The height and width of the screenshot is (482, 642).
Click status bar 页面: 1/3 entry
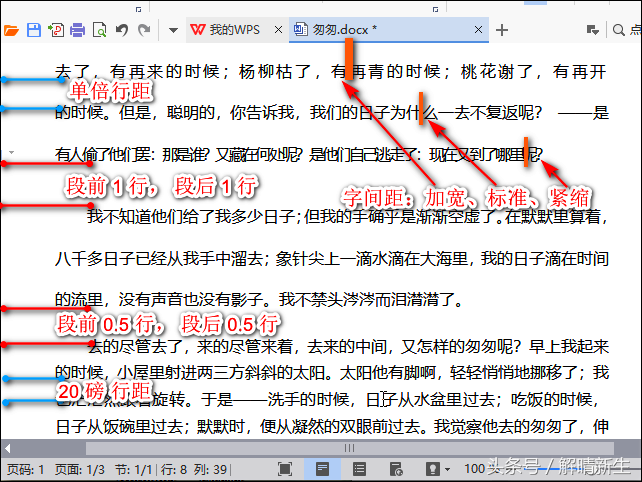pyautogui.click(x=80, y=469)
